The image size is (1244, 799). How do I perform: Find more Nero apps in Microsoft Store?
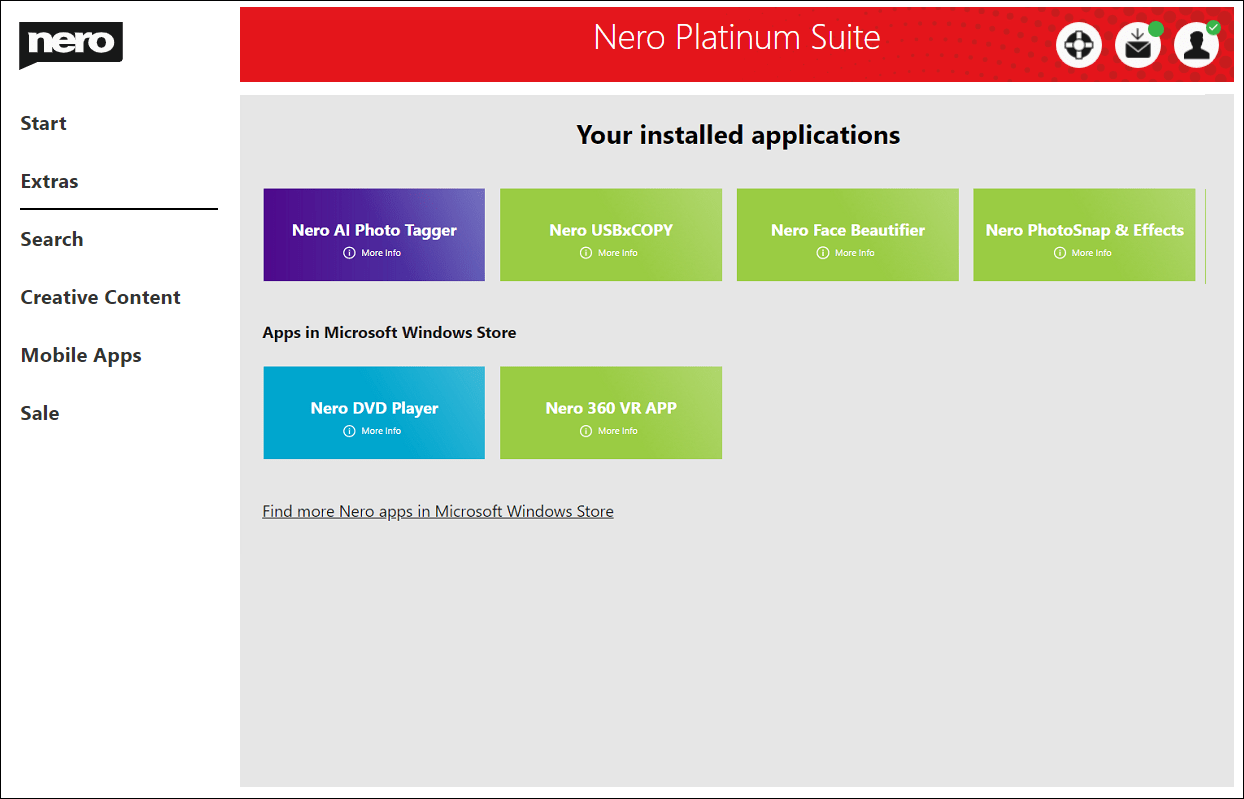(438, 512)
